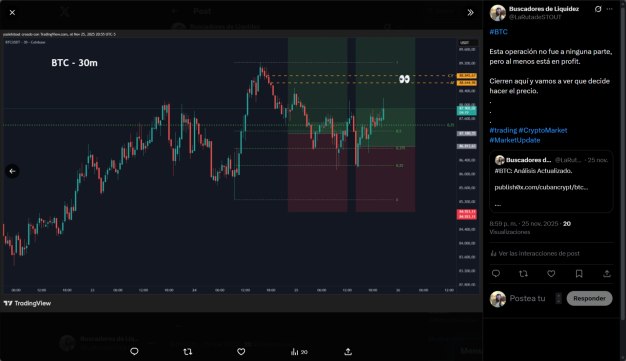
Task: Collapse the side panel with the double chevron
Action: coord(470,12)
